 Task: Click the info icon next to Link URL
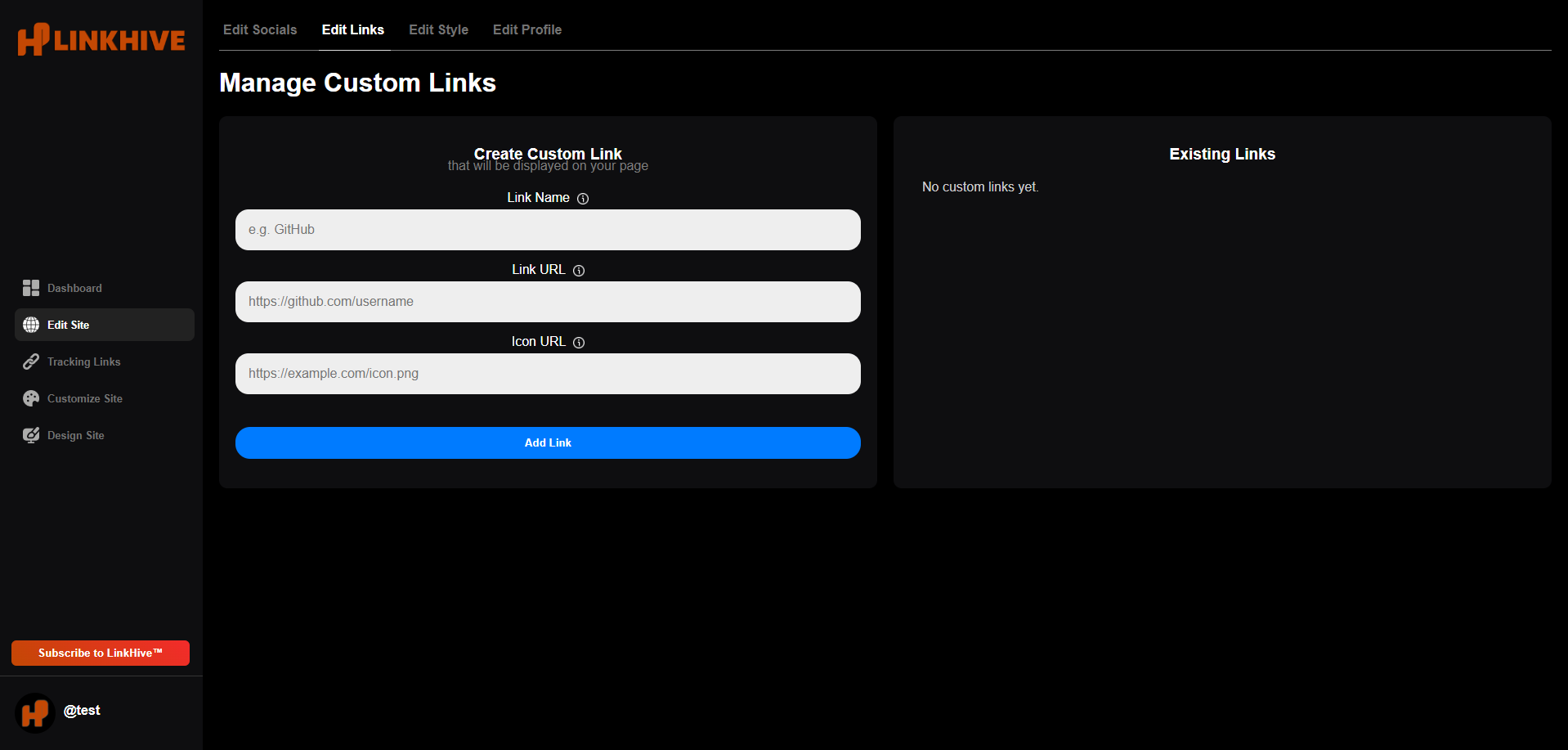click(578, 270)
